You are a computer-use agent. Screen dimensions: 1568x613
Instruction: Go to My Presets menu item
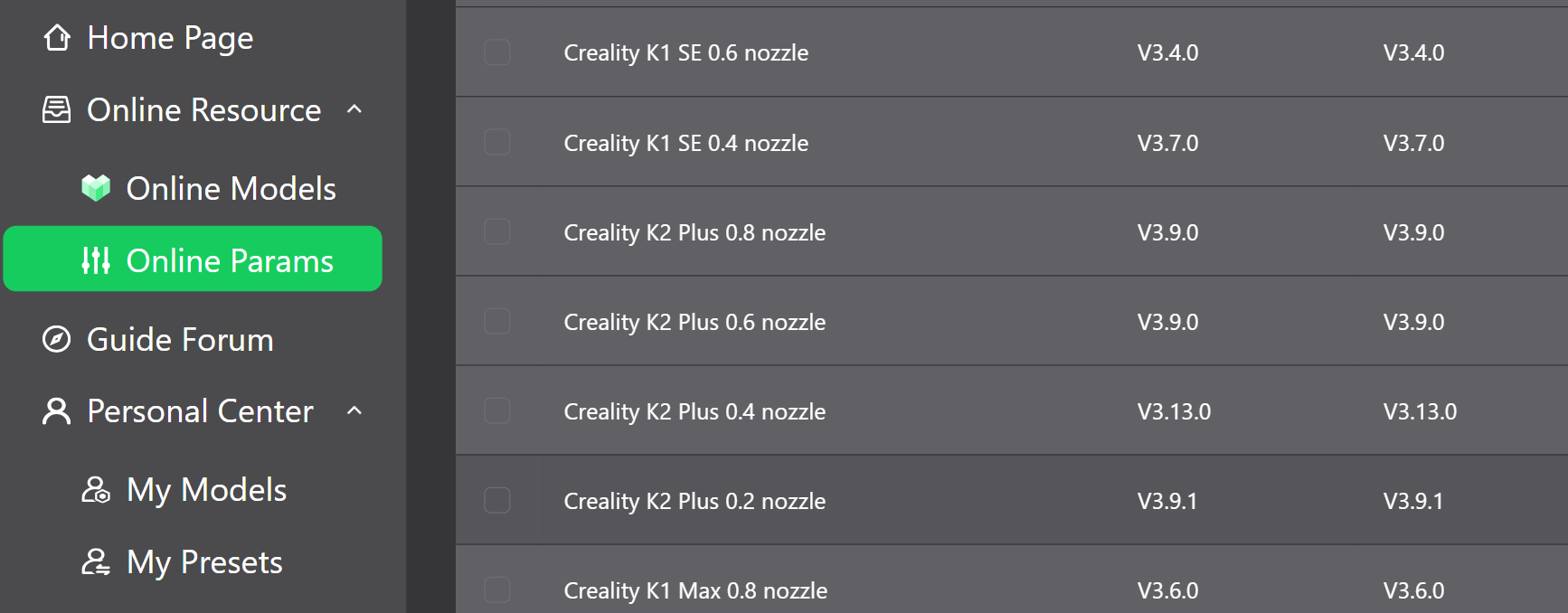tap(193, 561)
